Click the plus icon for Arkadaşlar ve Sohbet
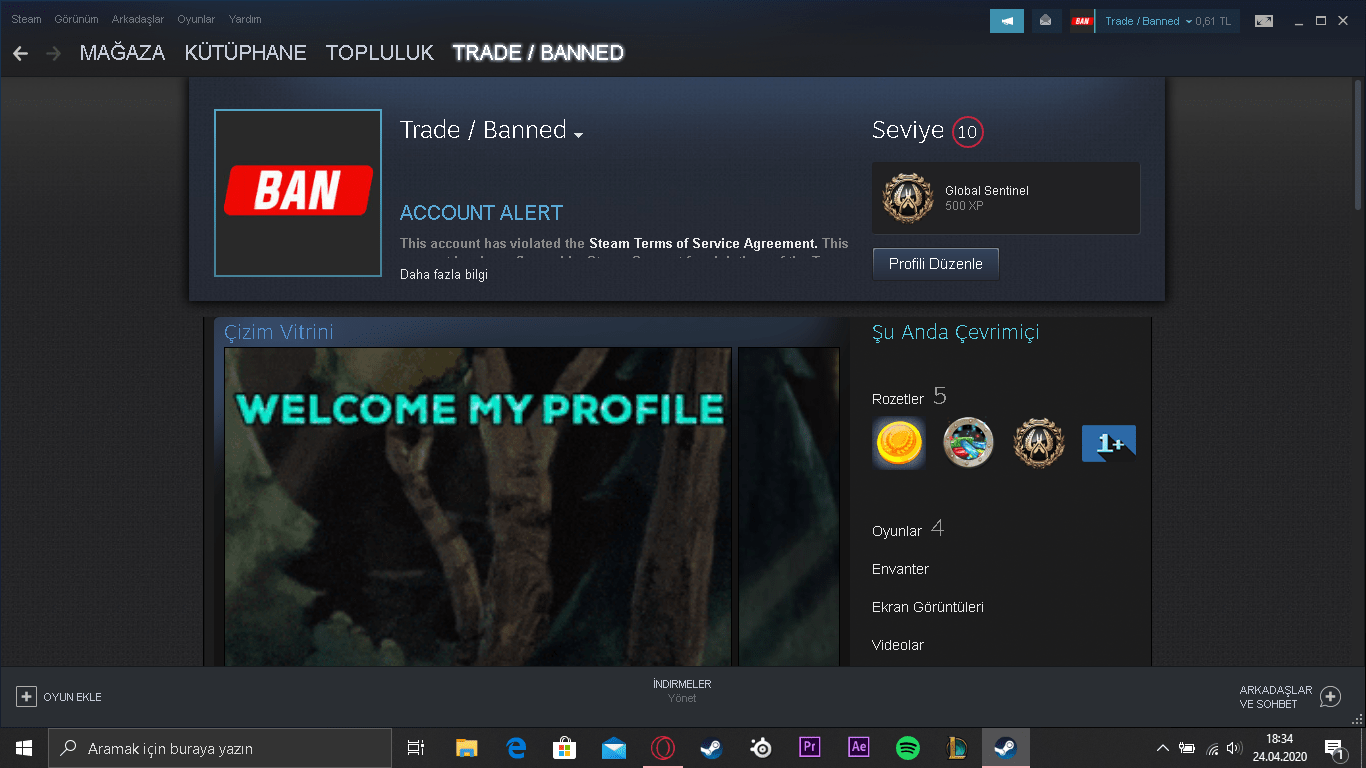Screen dimensions: 1366x768 pyautogui.click(x=1330, y=697)
